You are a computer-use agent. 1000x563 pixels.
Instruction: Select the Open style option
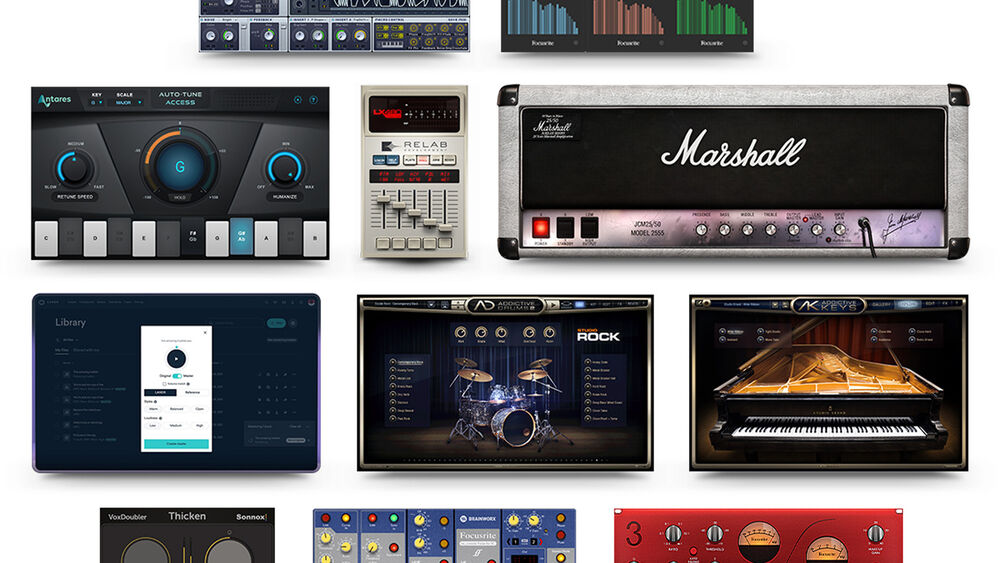click(199, 409)
